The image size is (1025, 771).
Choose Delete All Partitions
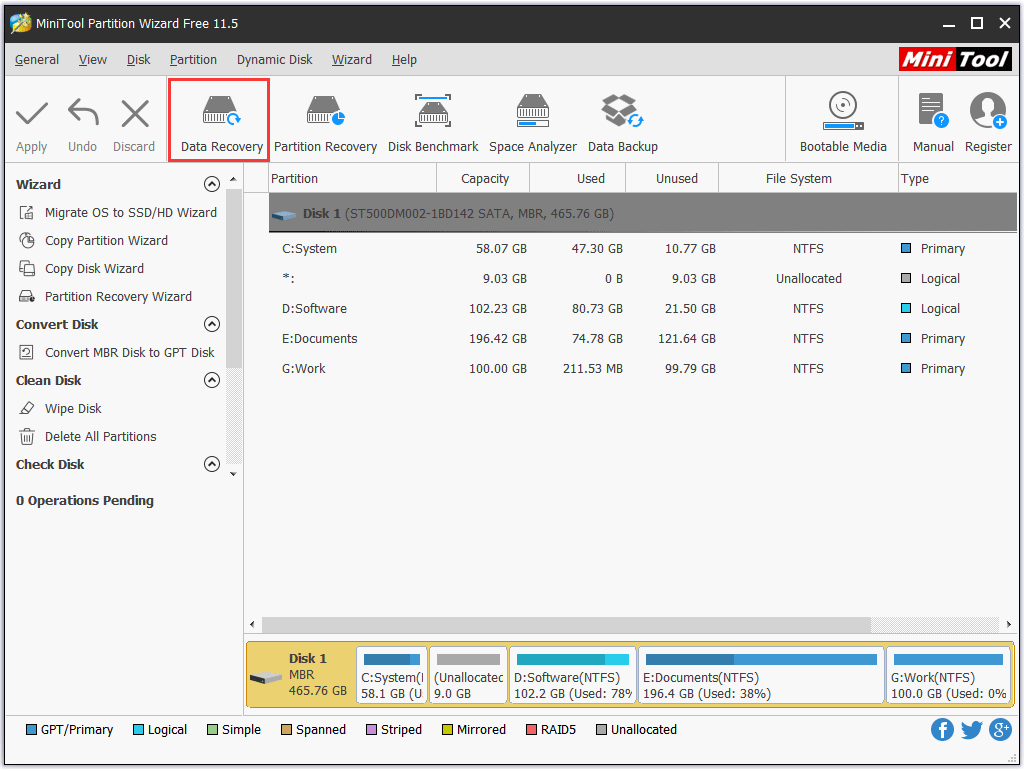(x=88, y=437)
